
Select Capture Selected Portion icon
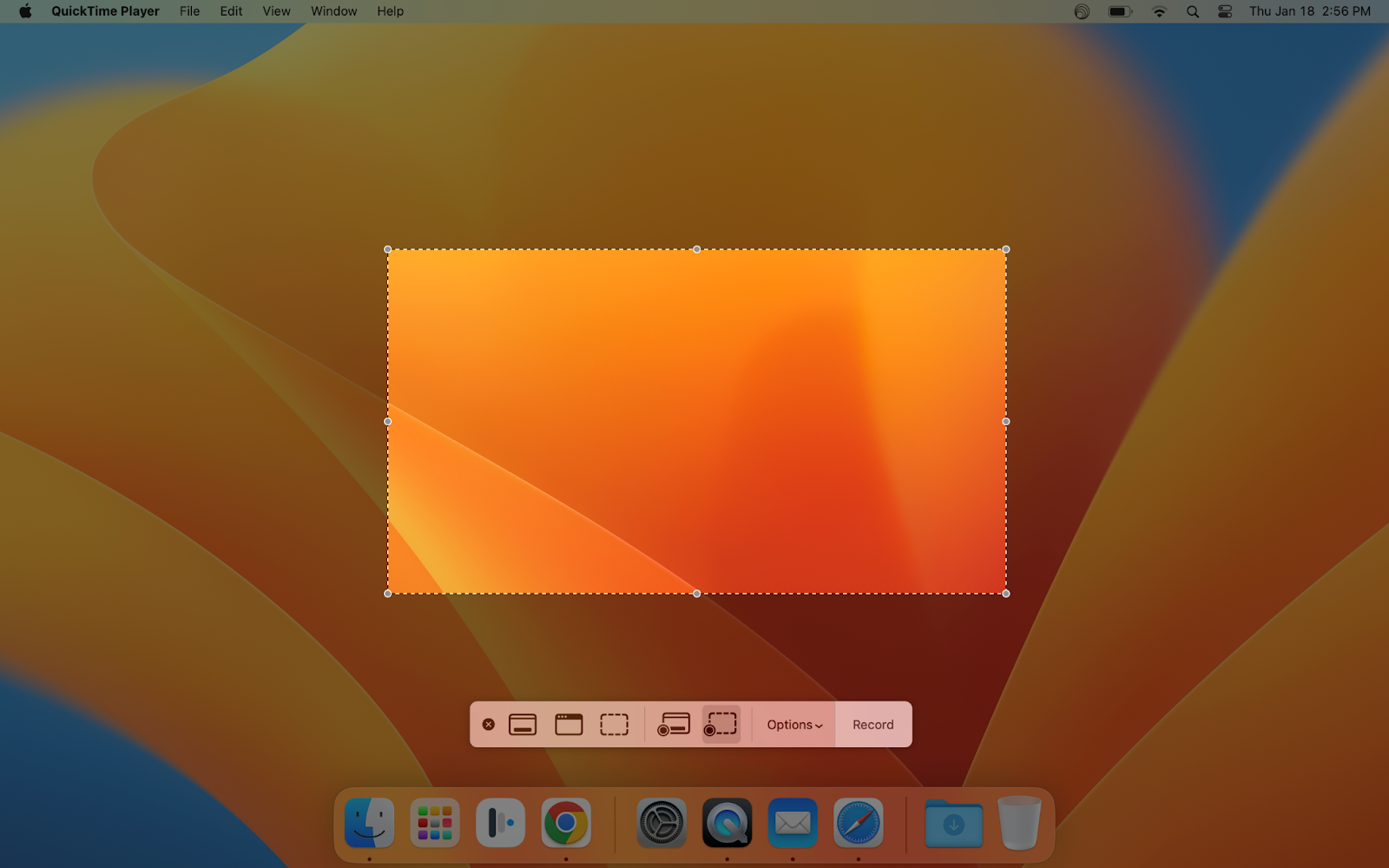[x=615, y=725]
